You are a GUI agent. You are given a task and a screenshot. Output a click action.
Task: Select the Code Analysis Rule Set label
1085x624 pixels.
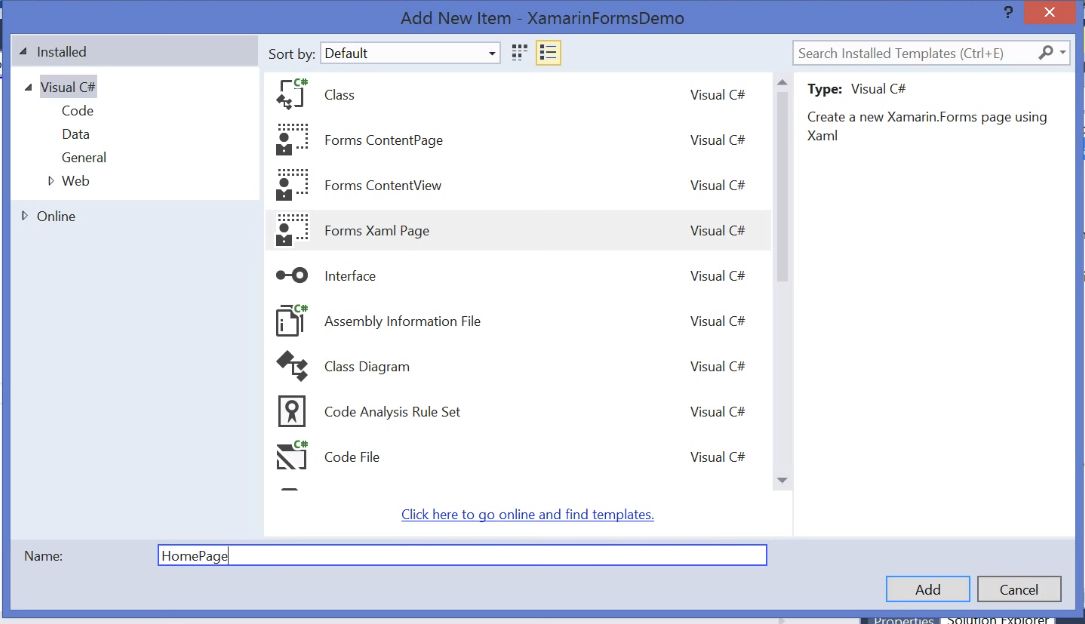pyautogui.click(x=392, y=412)
